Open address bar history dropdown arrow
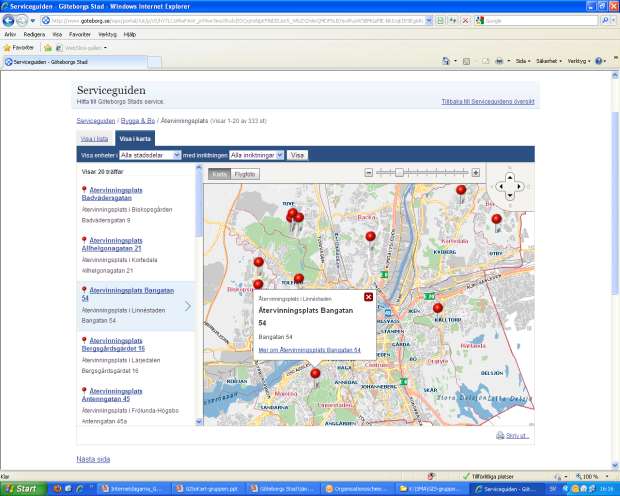 (429, 21)
